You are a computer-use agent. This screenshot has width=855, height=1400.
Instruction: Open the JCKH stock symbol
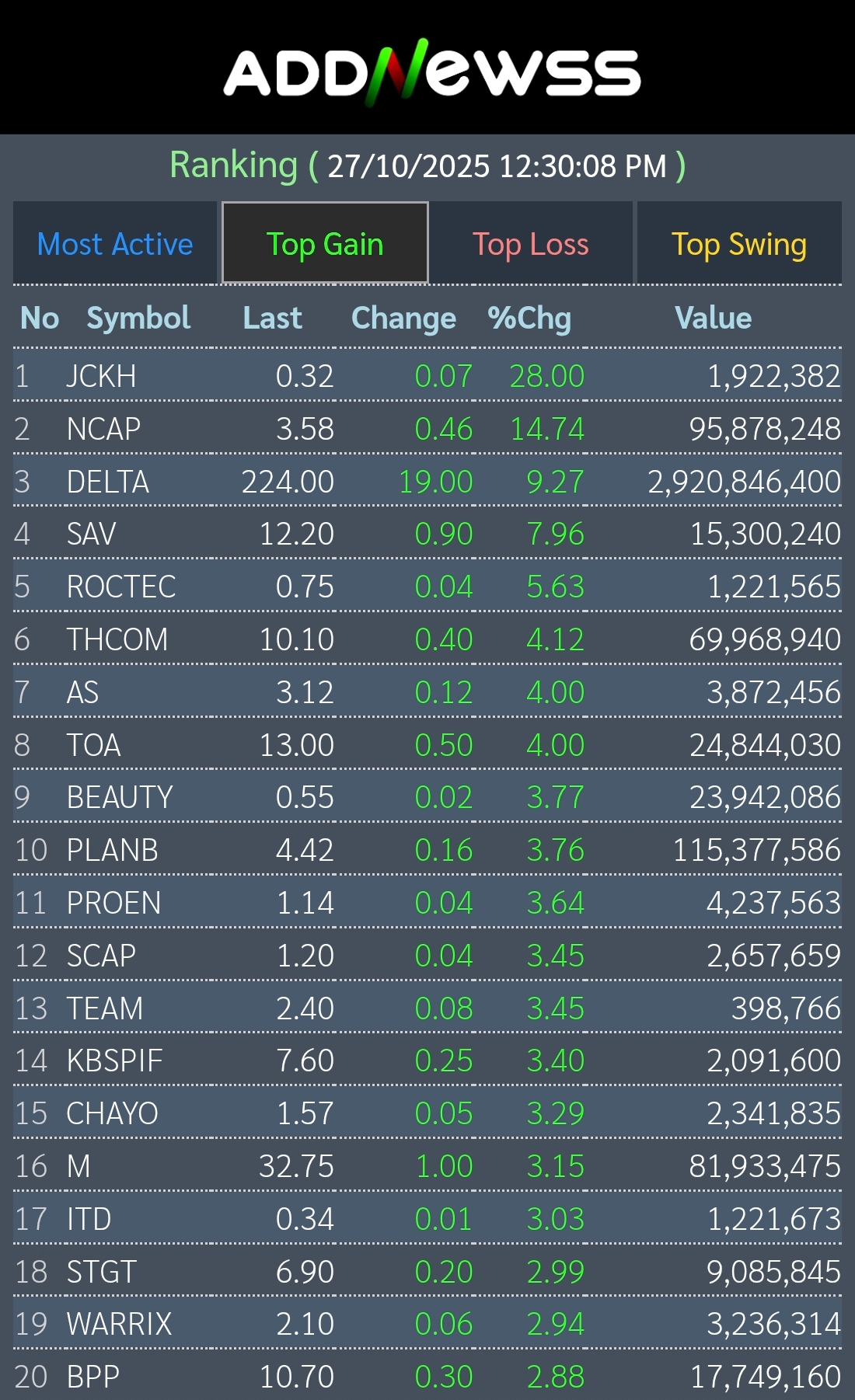coord(101,376)
